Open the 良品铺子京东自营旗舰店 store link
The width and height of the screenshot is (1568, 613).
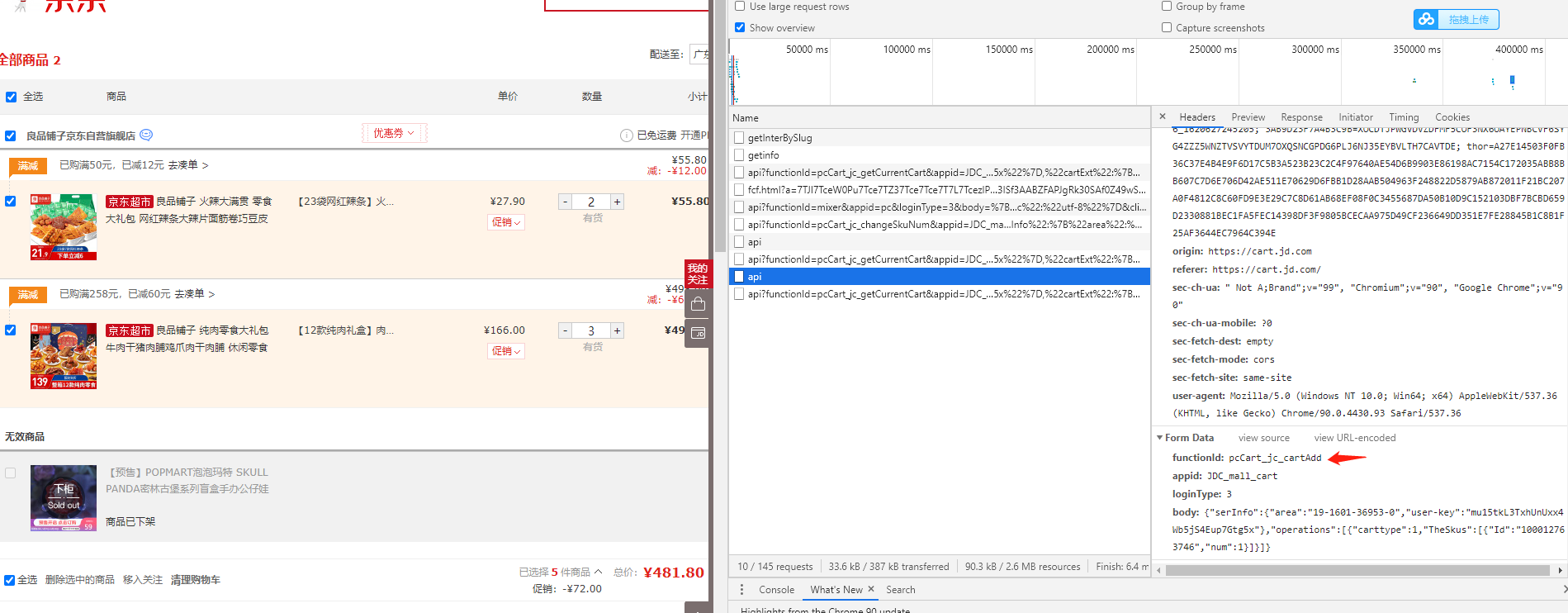tap(81, 135)
